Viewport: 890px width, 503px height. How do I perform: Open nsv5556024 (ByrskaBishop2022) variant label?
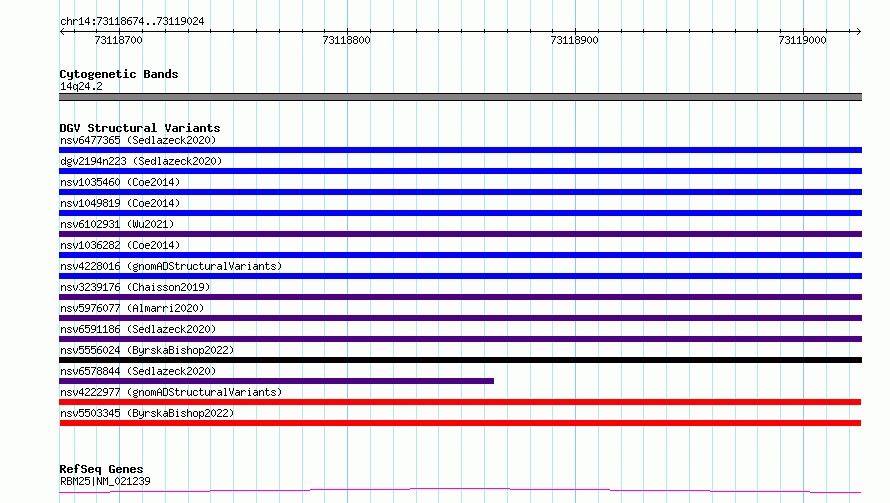147,350
